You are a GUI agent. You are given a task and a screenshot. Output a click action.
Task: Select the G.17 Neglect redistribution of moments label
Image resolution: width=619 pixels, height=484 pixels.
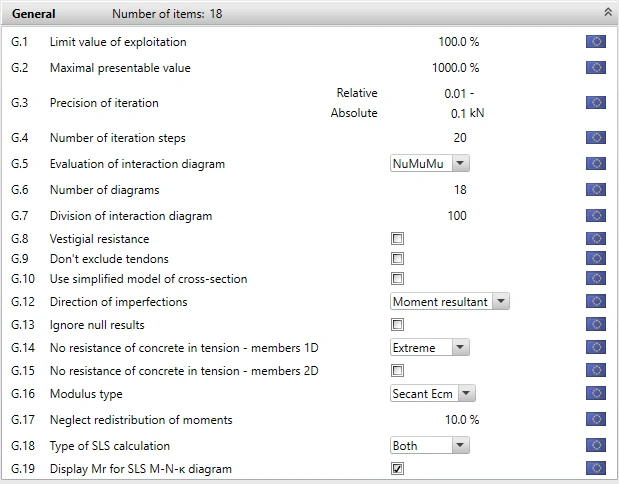[141, 419]
